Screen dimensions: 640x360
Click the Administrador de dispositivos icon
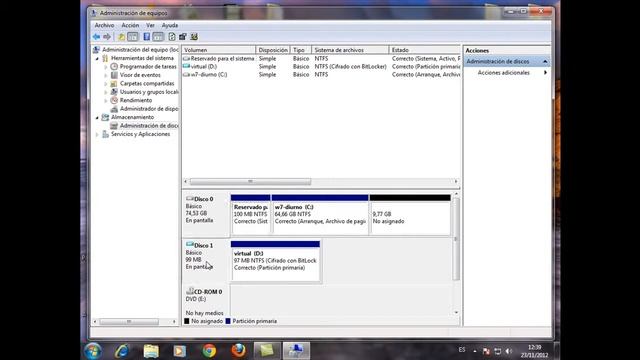tap(114, 109)
